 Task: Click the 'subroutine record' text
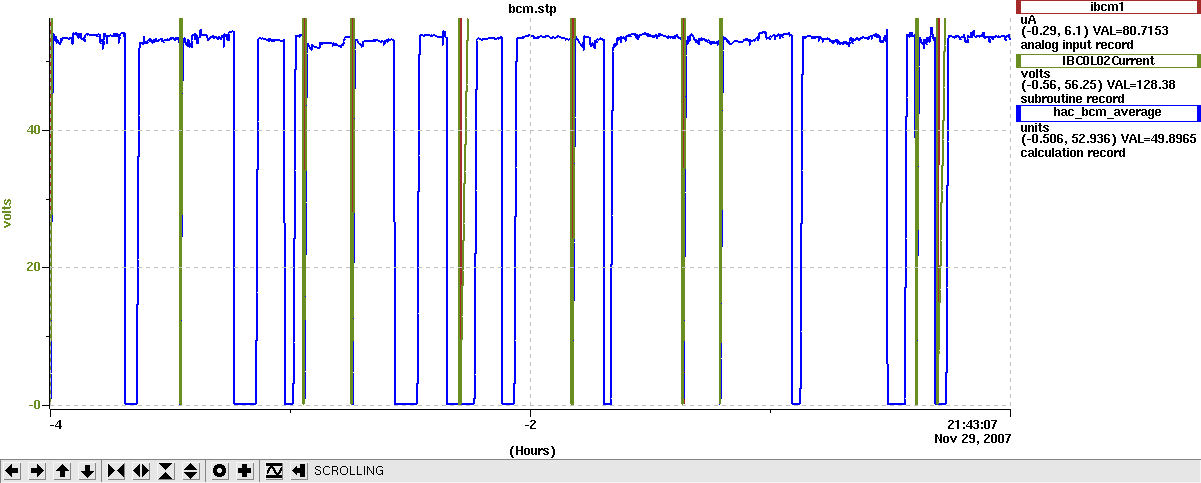[1072, 98]
